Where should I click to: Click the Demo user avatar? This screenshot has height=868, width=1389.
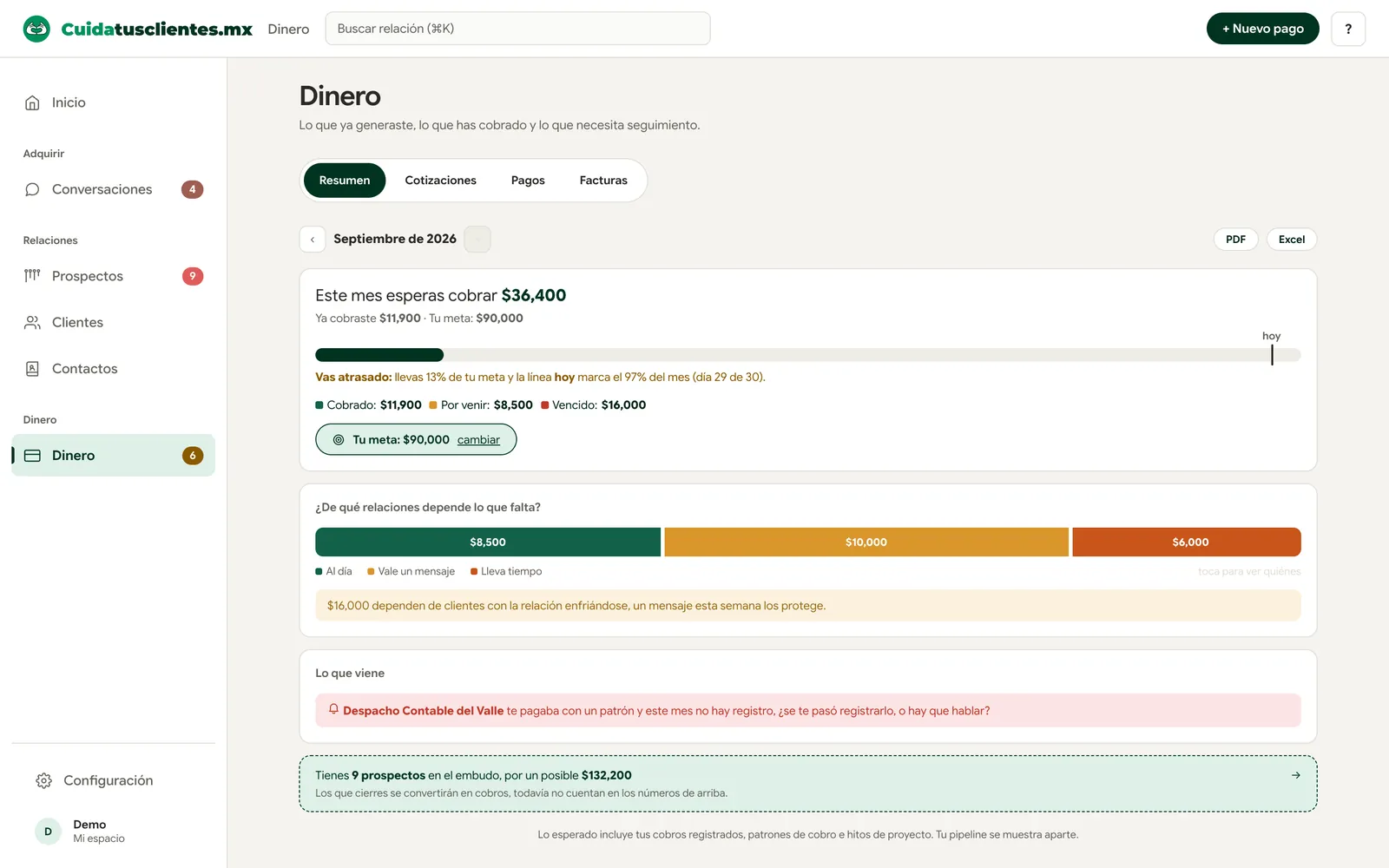click(48, 831)
